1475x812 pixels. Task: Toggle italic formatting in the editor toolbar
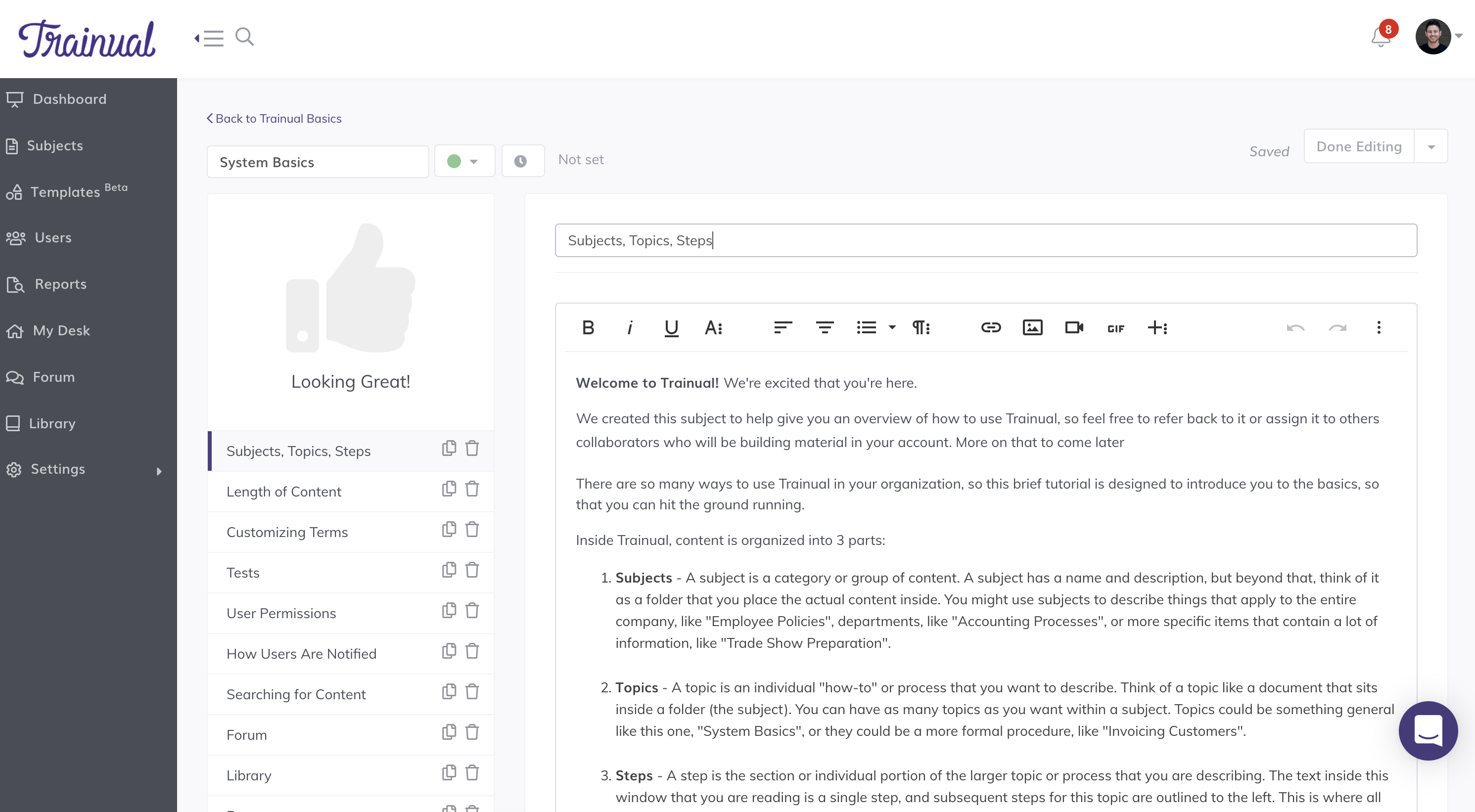click(629, 327)
